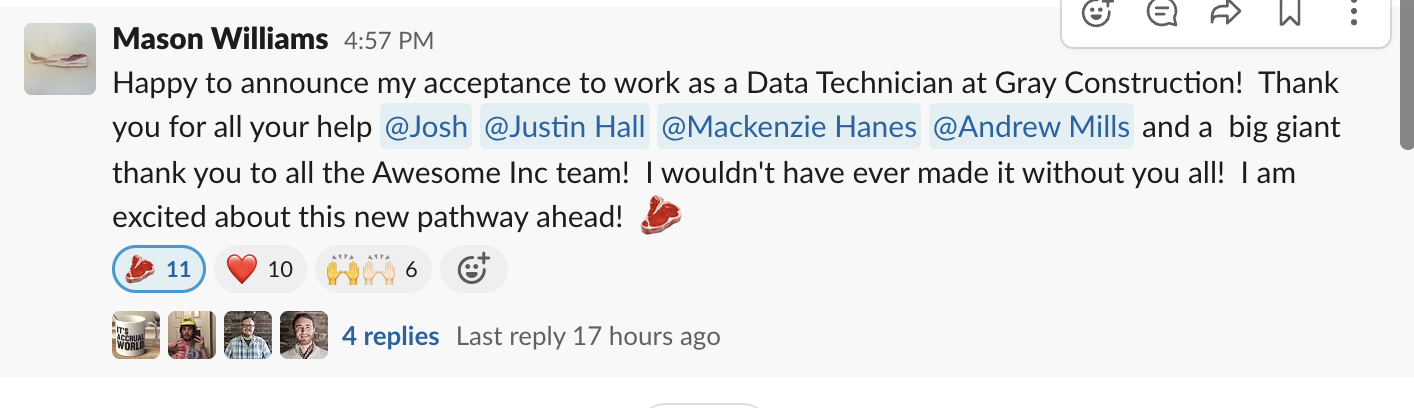Toggle off the steak reaction with 11

[x=159, y=269]
